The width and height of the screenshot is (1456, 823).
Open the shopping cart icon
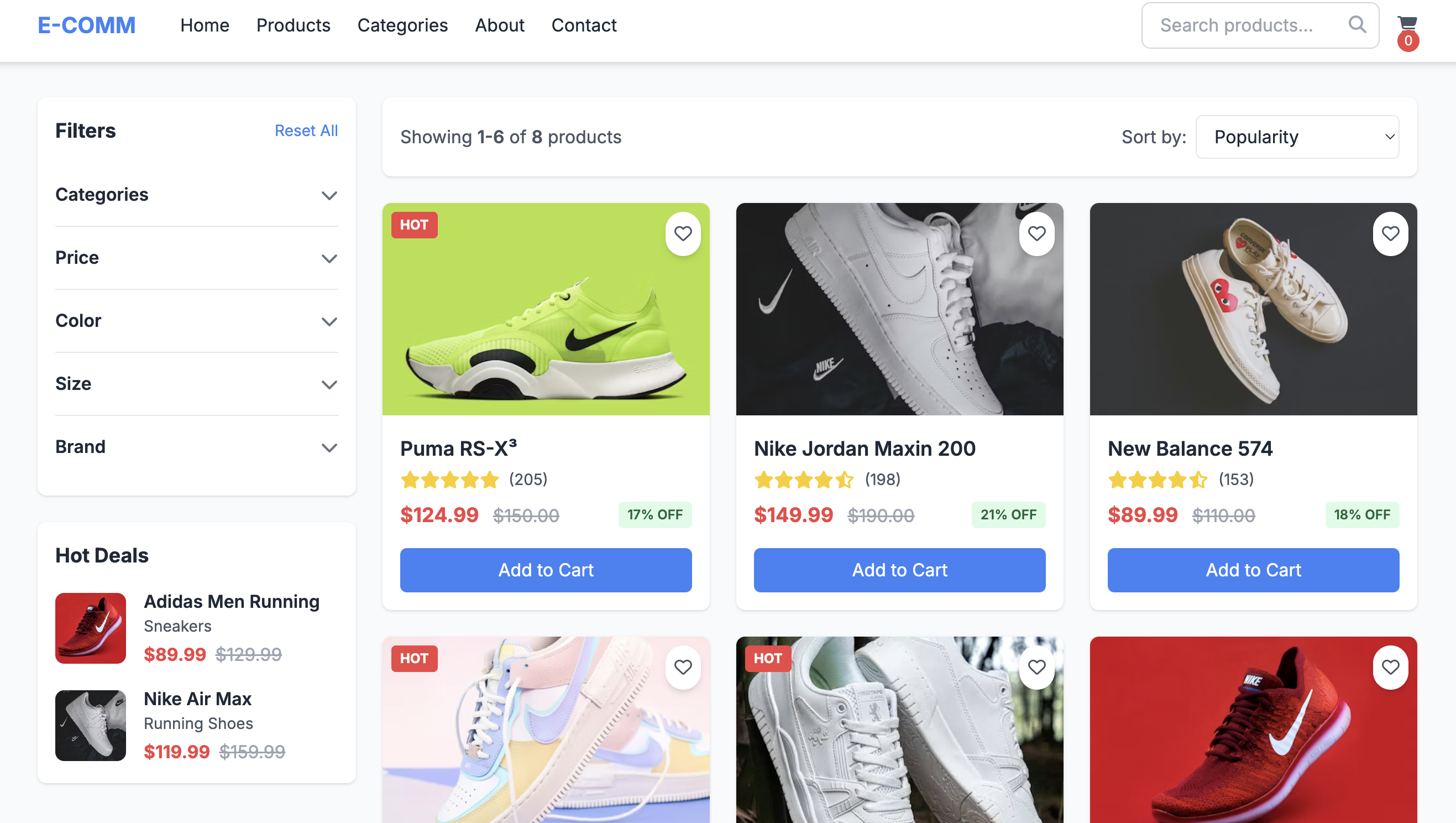click(x=1406, y=23)
